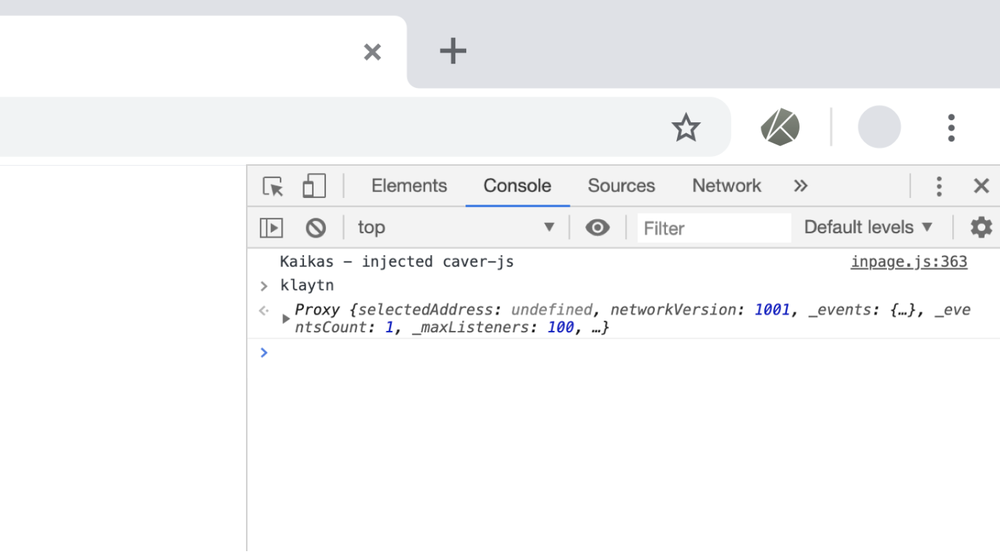Screen dimensions: 1000x559
Task: Focus the console Filter field
Action: click(714, 228)
